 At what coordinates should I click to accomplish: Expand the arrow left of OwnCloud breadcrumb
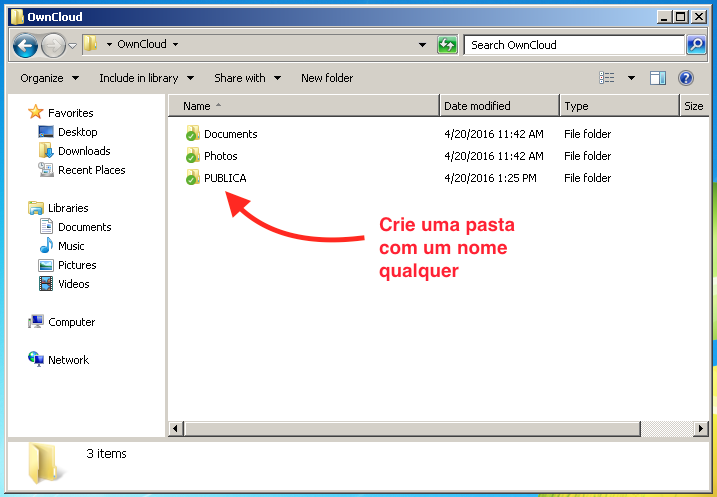(x=109, y=44)
